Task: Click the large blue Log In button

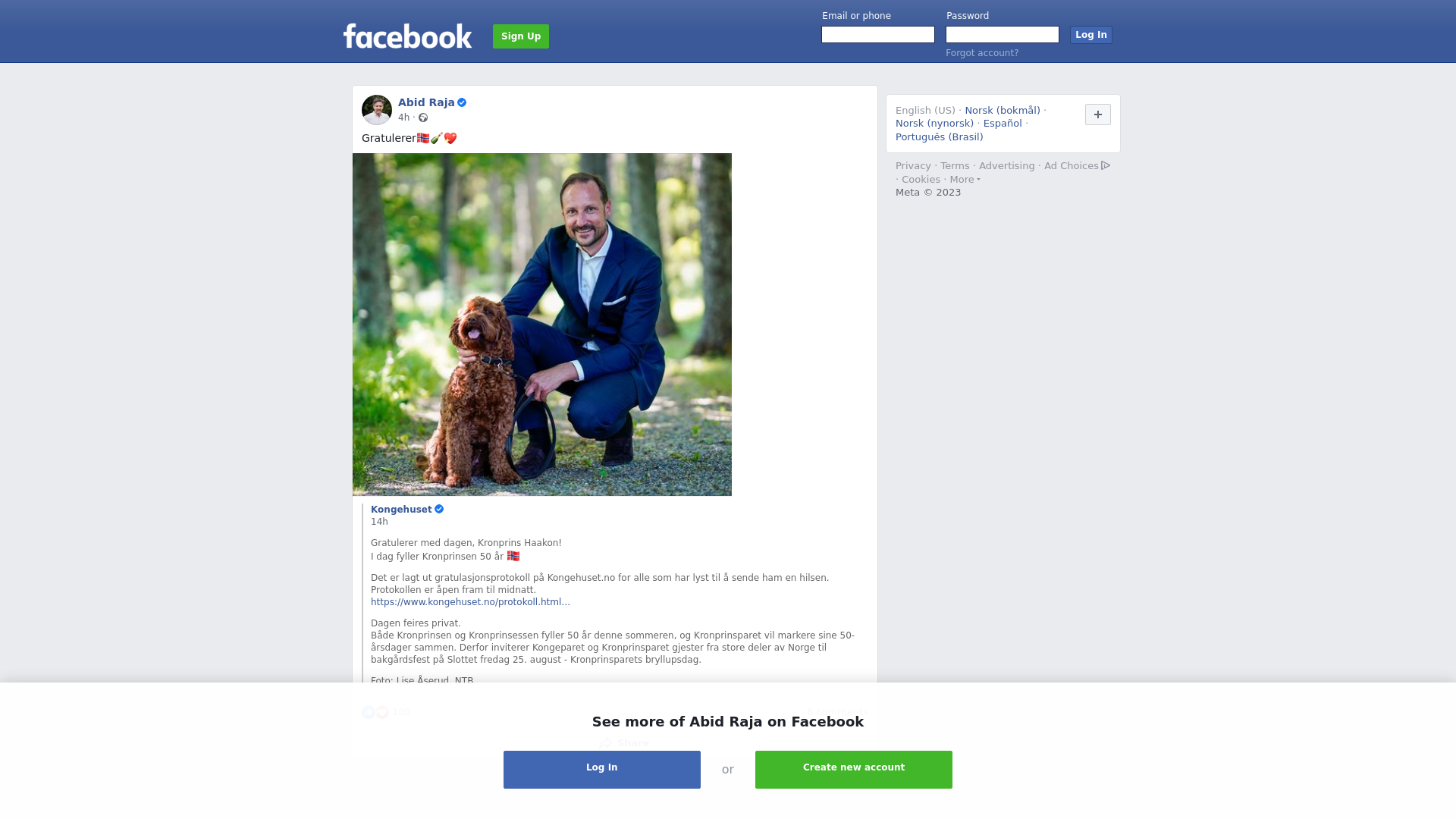Action: (602, 770)
